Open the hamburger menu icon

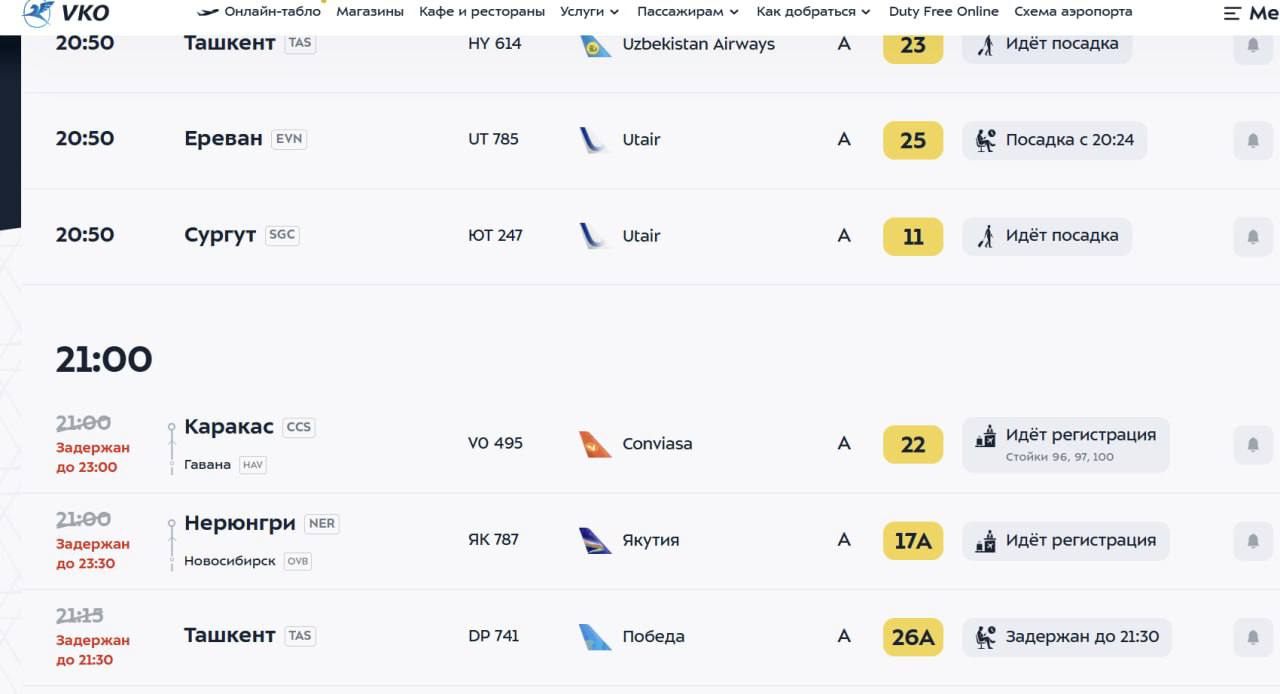[x=1232, y=13]
